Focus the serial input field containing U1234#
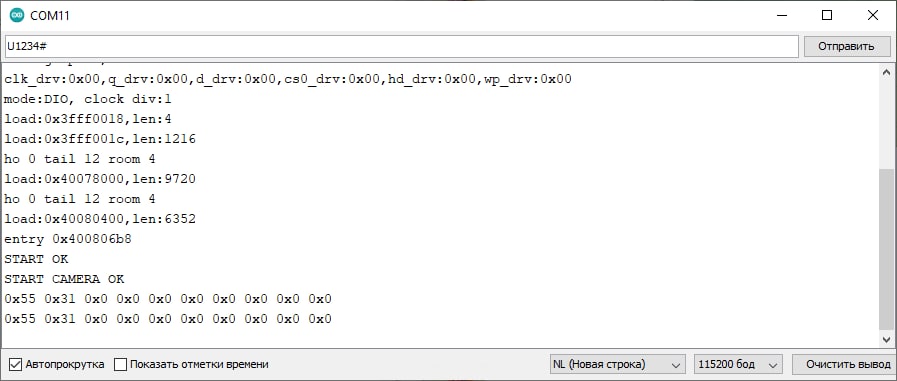This screenshot has height=381, width=897. (x=402, y=46)
